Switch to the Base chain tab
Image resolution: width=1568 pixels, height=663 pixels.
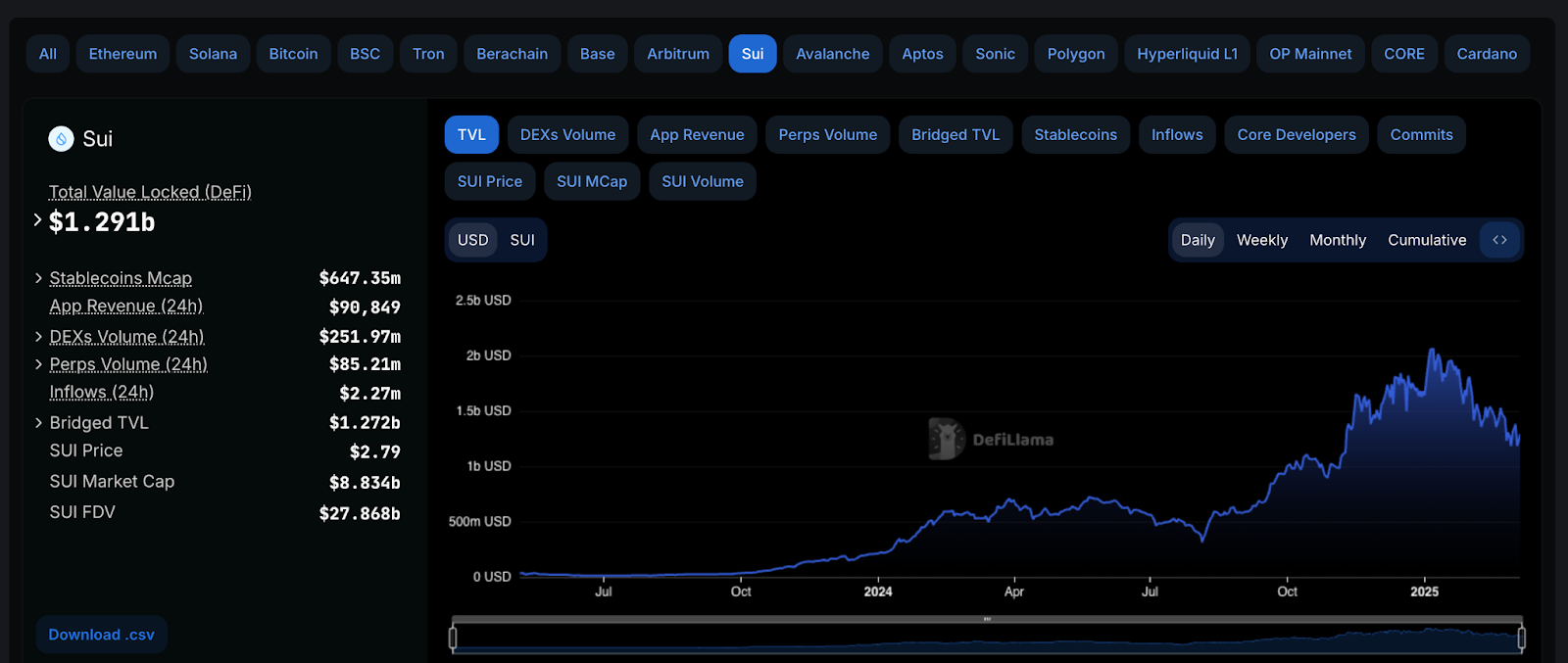pyautogui.click(x=598, y=54)
